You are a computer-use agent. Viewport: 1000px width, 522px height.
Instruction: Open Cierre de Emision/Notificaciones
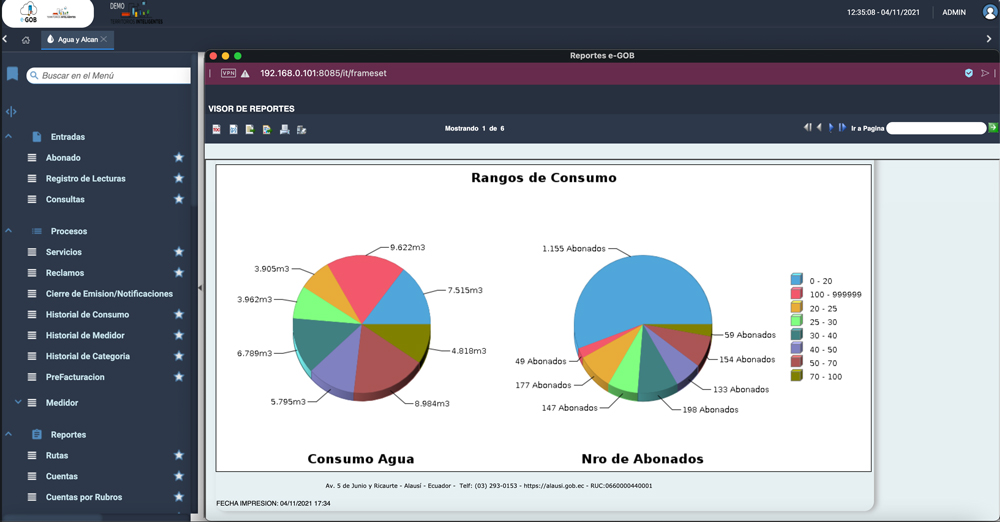[x=109, y=294]
